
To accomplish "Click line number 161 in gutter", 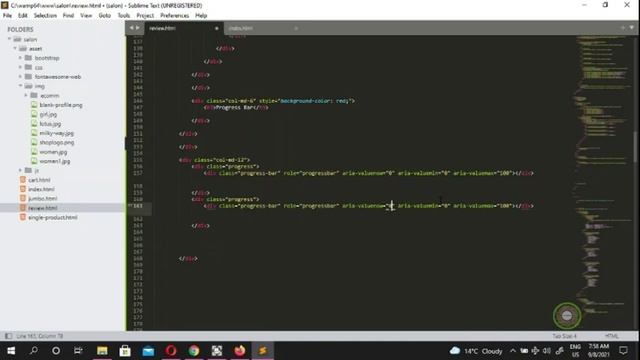I will (138, 206).
